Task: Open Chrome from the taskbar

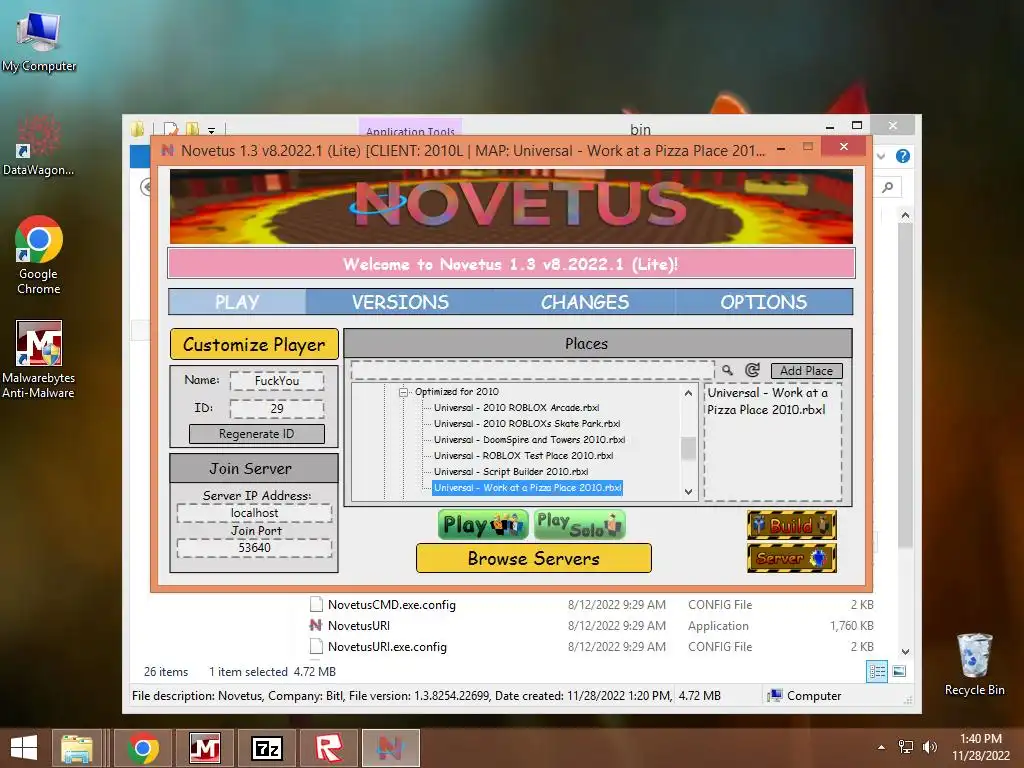Action: (144, 748)
